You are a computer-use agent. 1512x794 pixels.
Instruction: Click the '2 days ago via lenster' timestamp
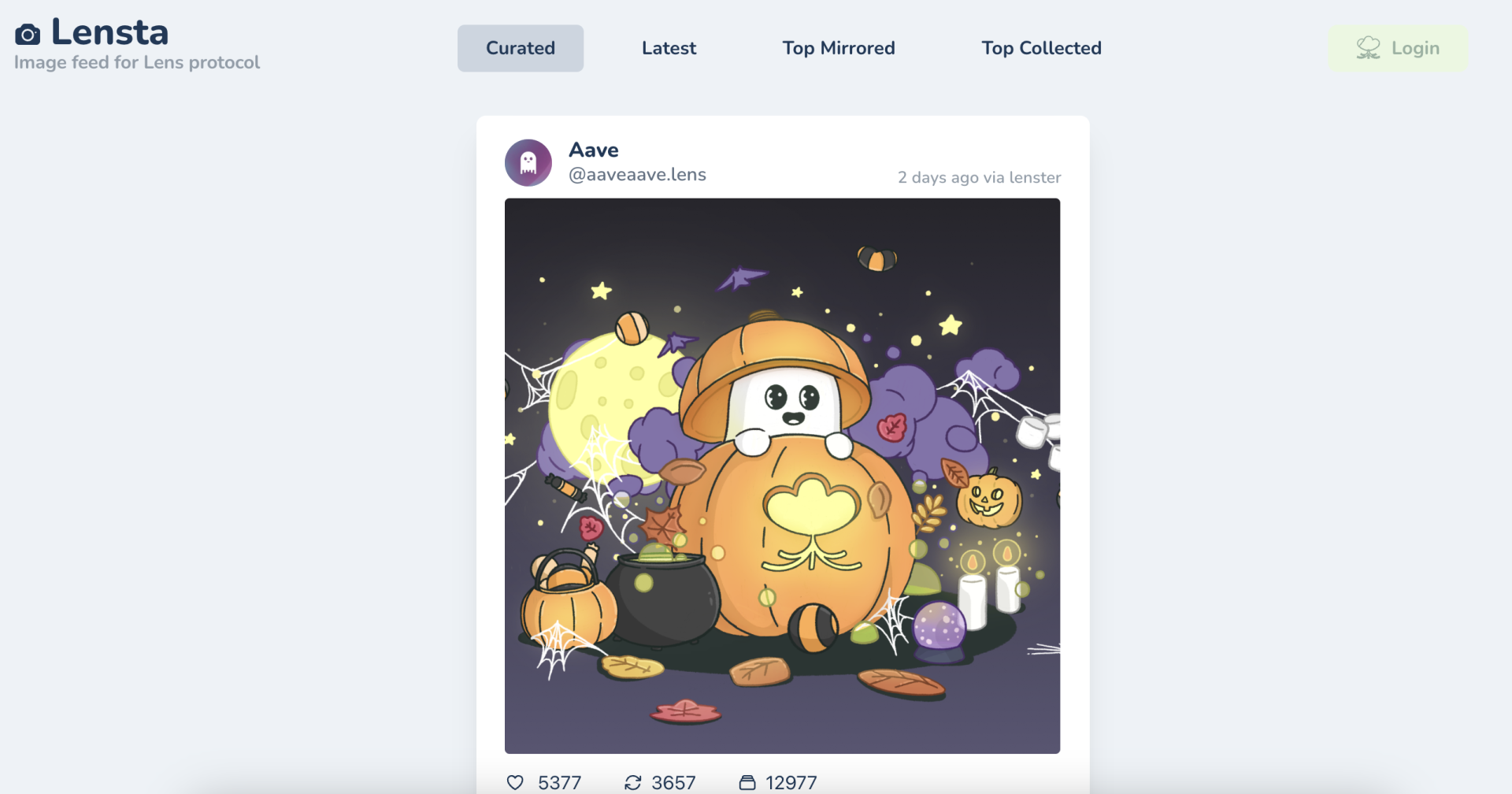coord(979,177)
